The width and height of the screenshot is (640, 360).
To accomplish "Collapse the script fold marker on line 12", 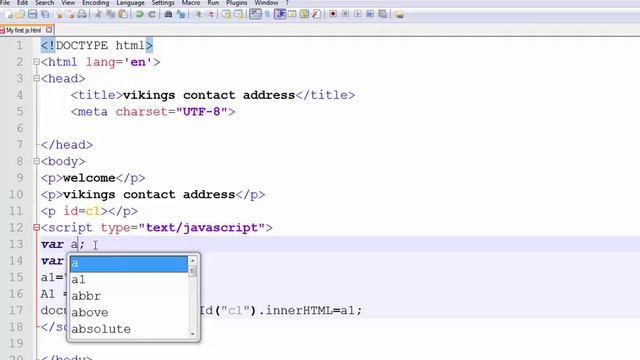I will click(x=36, y=227).
